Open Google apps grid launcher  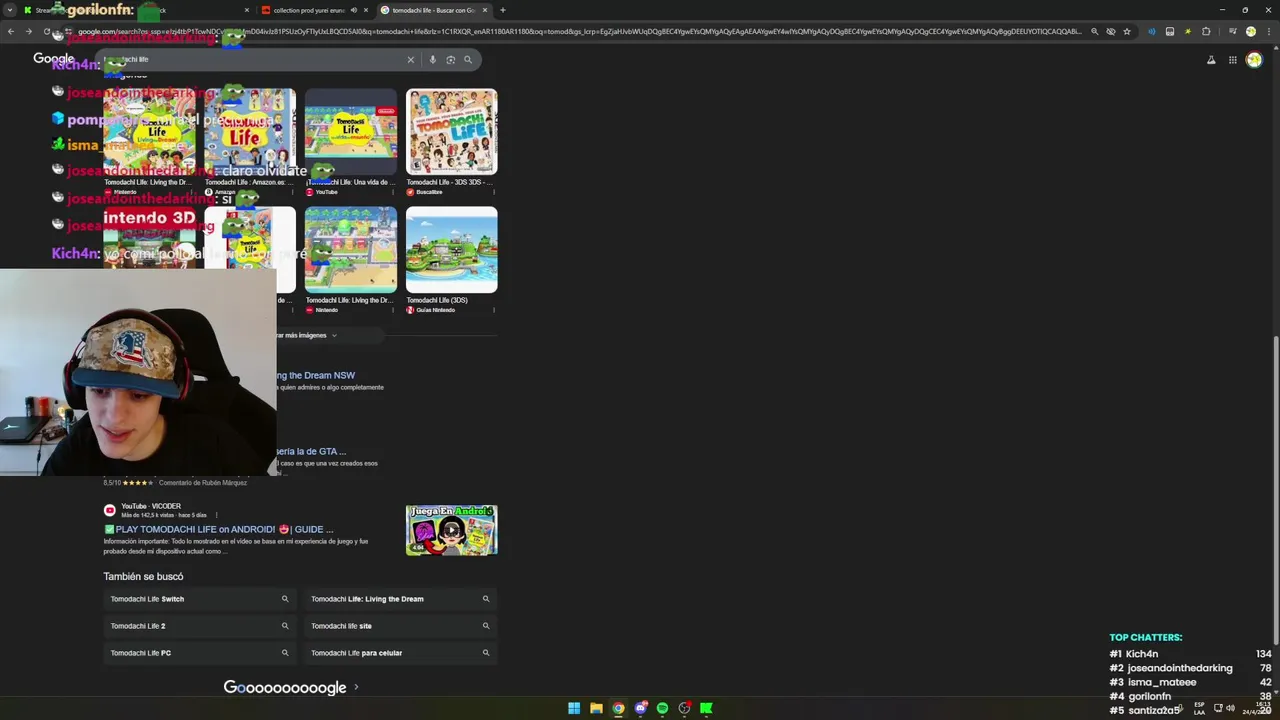(1232, 60)
